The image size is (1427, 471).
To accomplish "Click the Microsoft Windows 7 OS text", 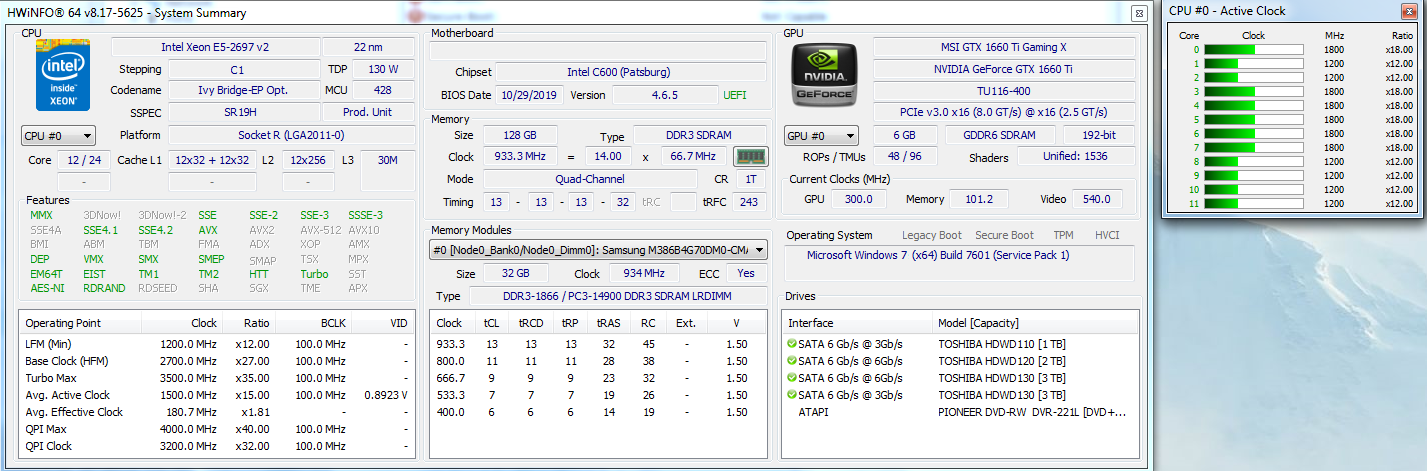I will coord(938,255).
